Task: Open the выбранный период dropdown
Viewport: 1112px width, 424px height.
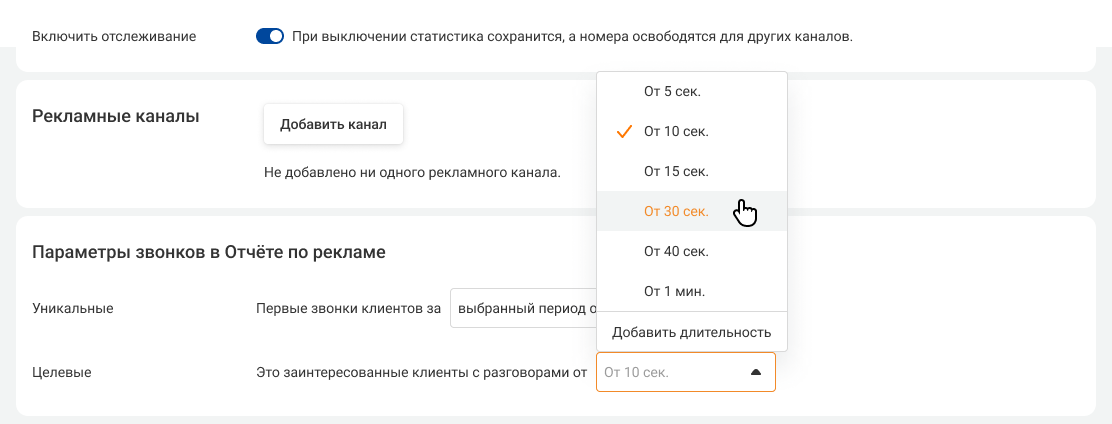Action: point(522,309)
